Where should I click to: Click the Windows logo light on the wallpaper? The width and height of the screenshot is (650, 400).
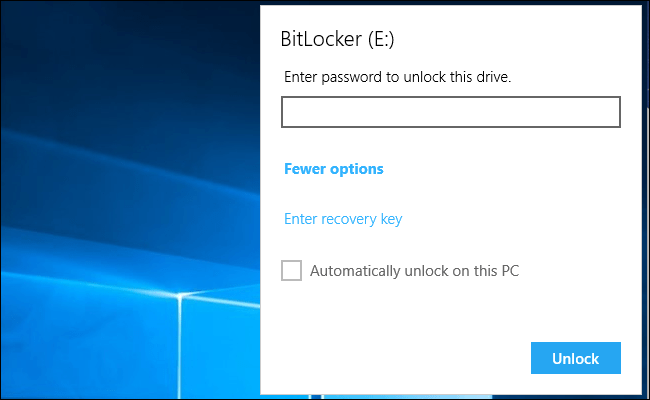(180, 300)
